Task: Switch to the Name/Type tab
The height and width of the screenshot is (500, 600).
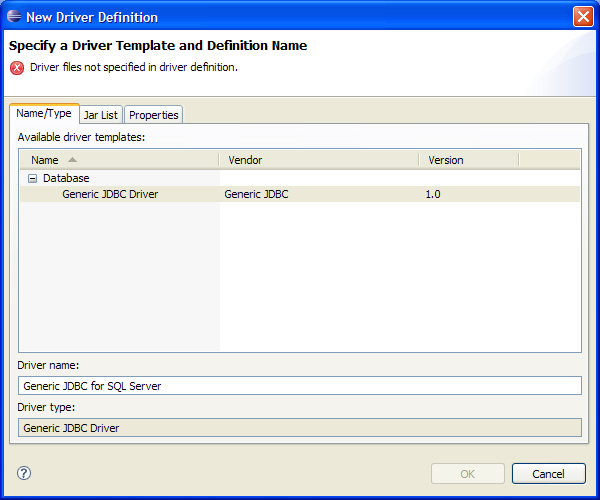Action: coord(44,114)
